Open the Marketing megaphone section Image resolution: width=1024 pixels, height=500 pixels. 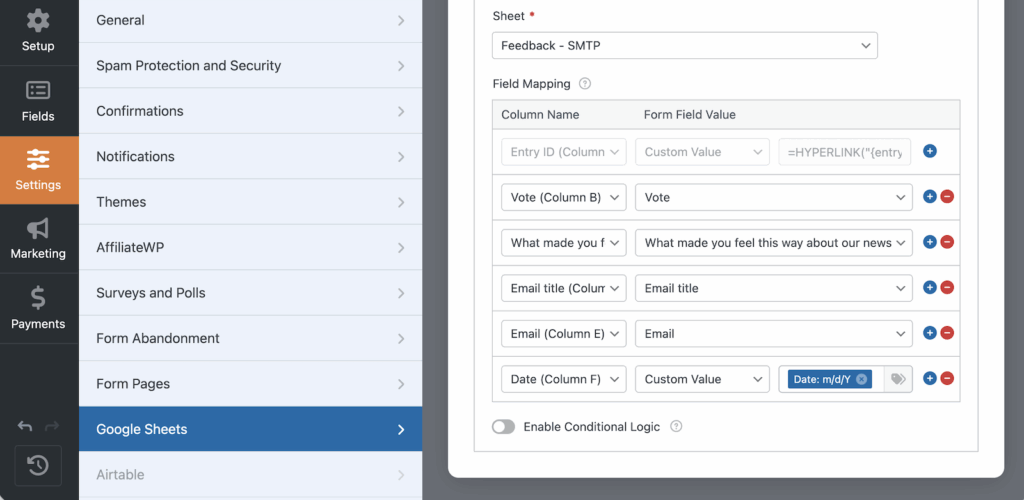(x=38, y=238)
